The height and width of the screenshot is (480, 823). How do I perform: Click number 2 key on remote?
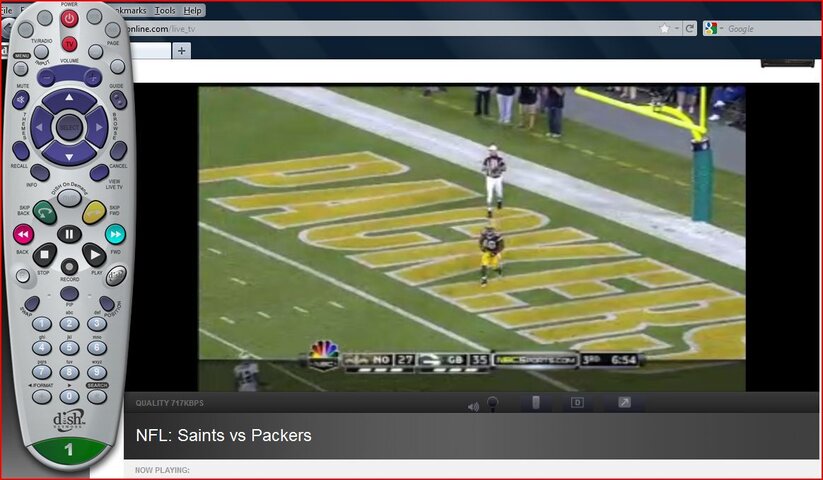(x=69, y=324)
